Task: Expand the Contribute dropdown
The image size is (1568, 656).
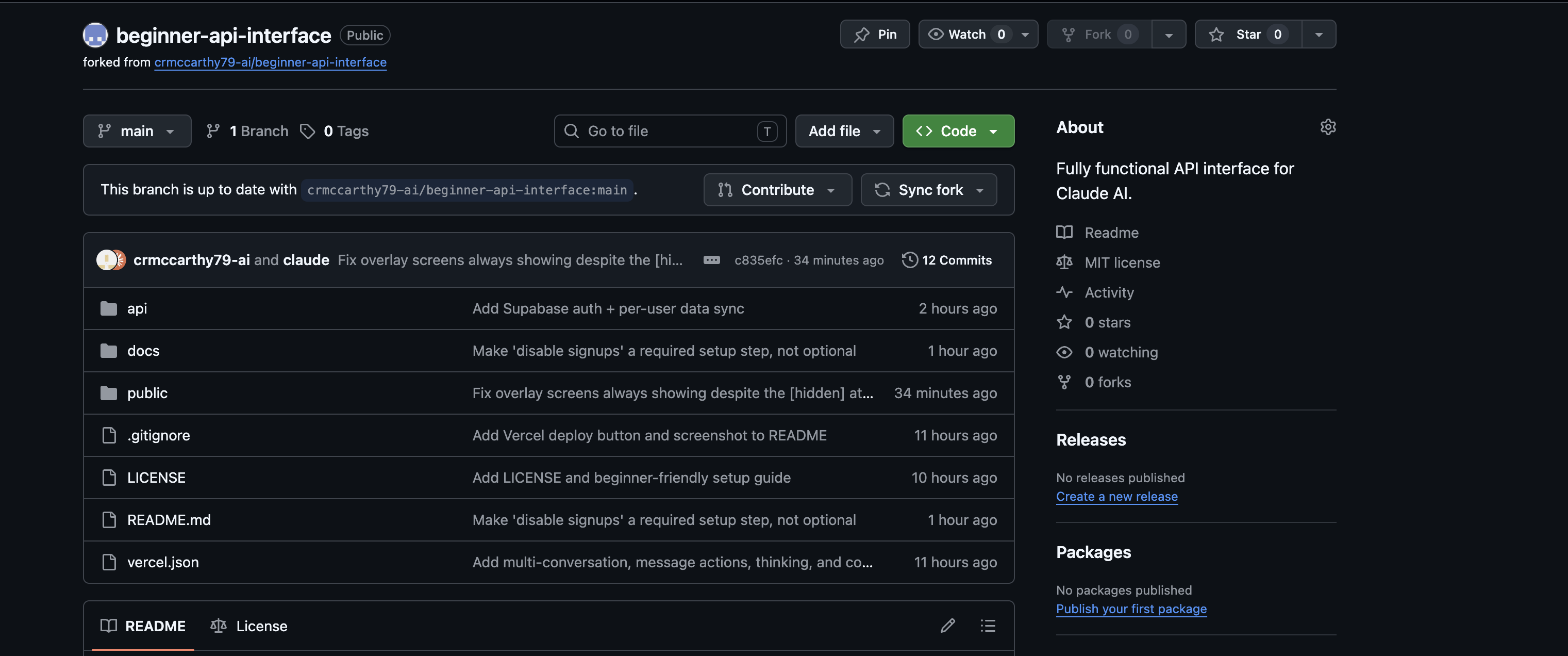Action: tap(777, 190)
